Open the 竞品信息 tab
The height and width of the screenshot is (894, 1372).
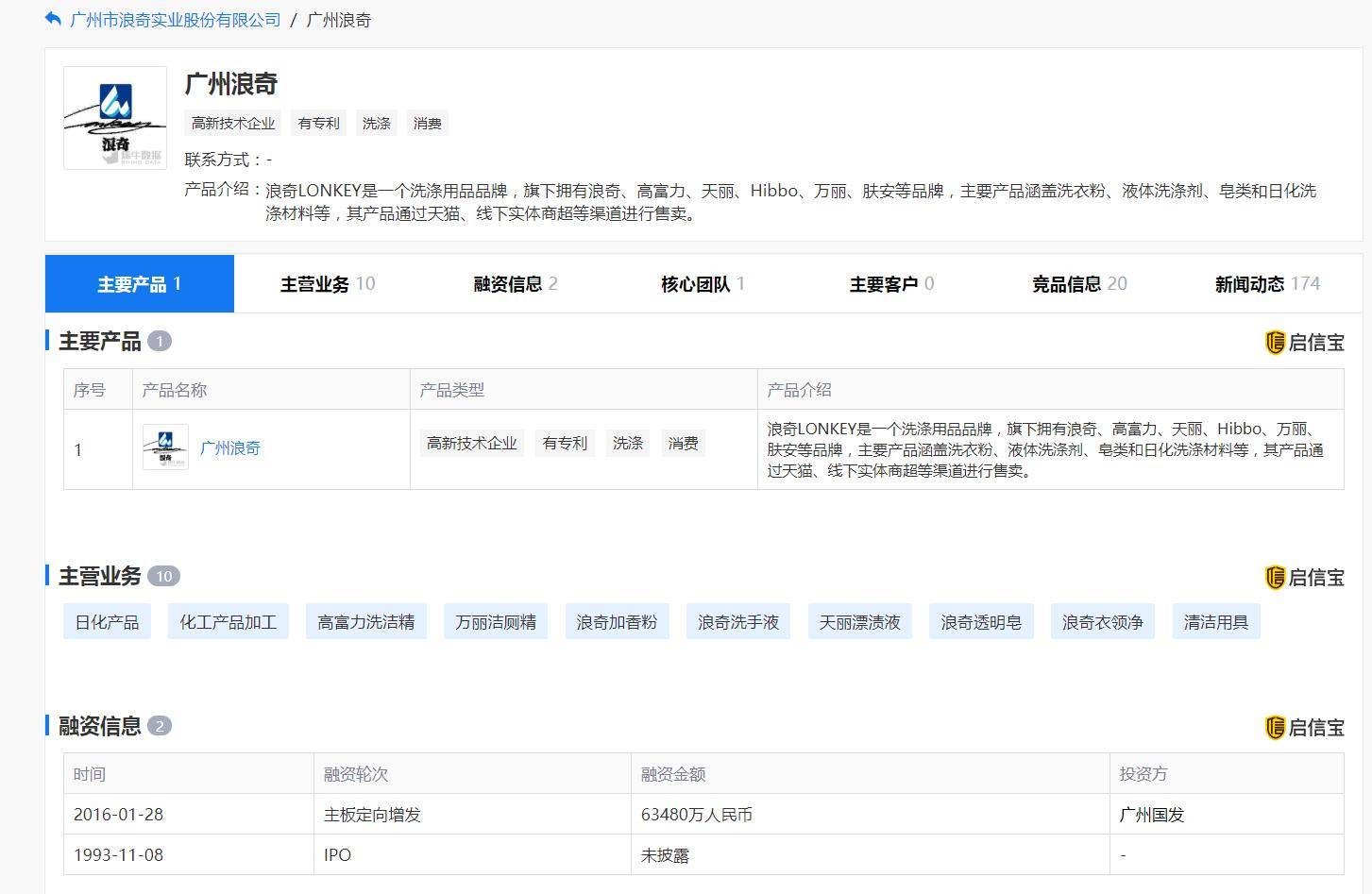pyautogui.click(x=1077, y=283)
